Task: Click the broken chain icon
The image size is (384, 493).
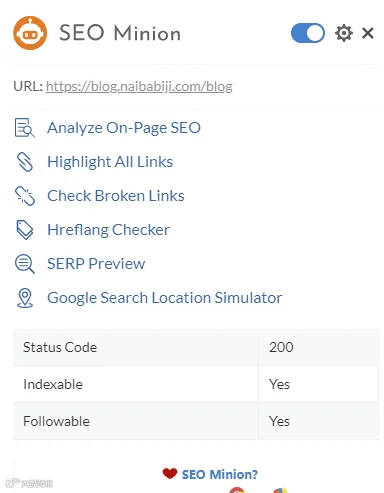Action: point(25,196)
